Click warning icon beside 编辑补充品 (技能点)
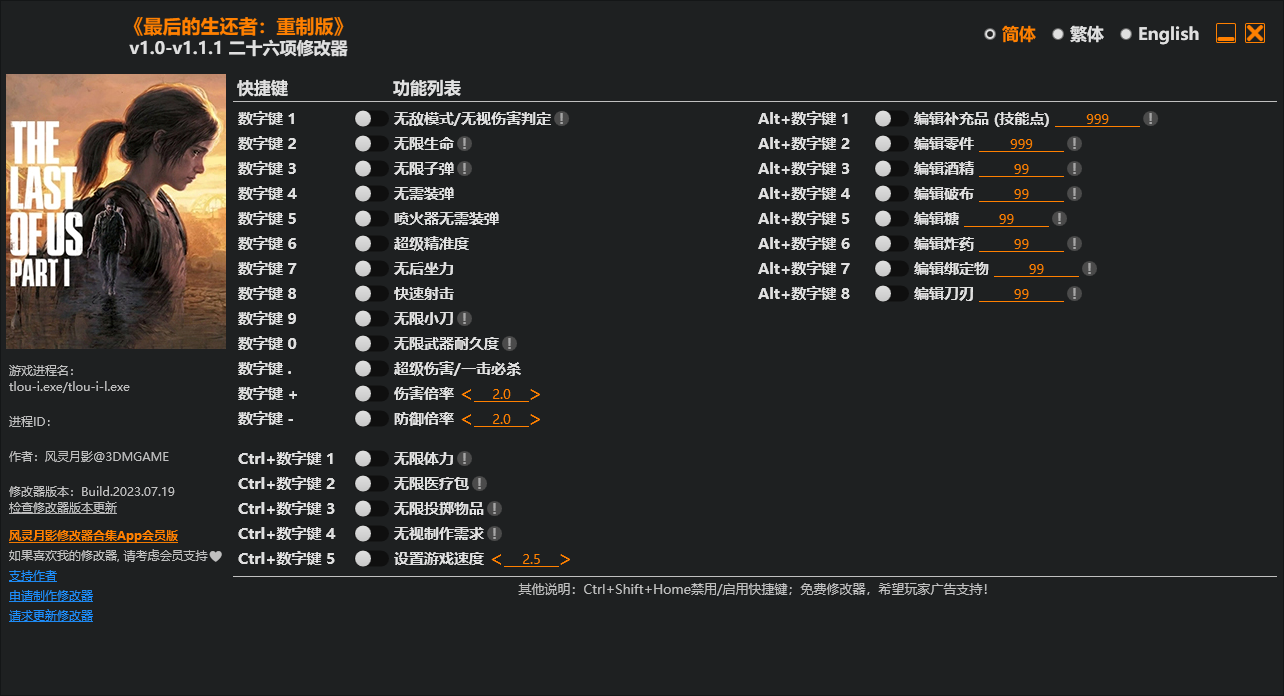Viewport: 1284px width, 696px height. pos(1150,118)
